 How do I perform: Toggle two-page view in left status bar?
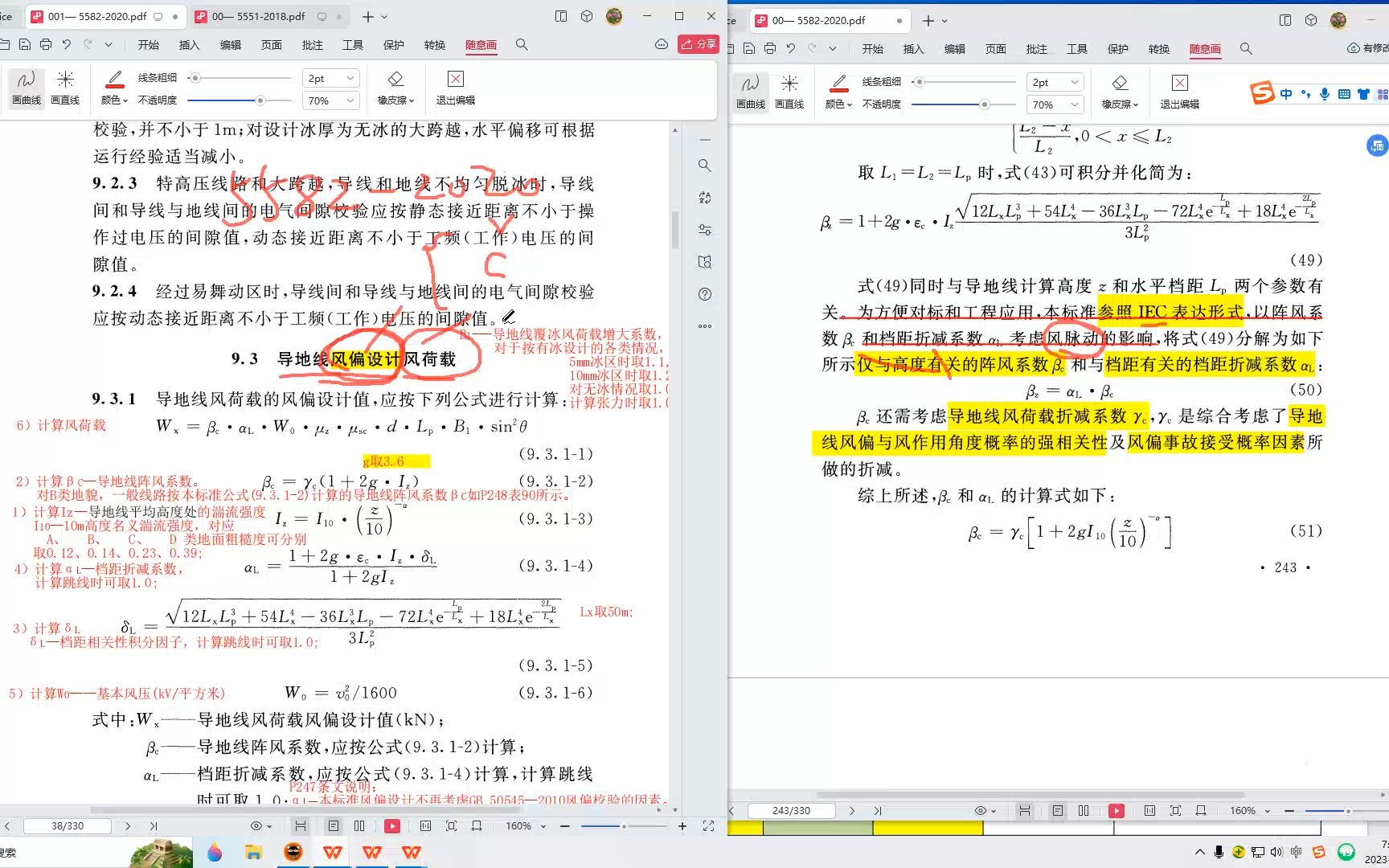[359, 825]
